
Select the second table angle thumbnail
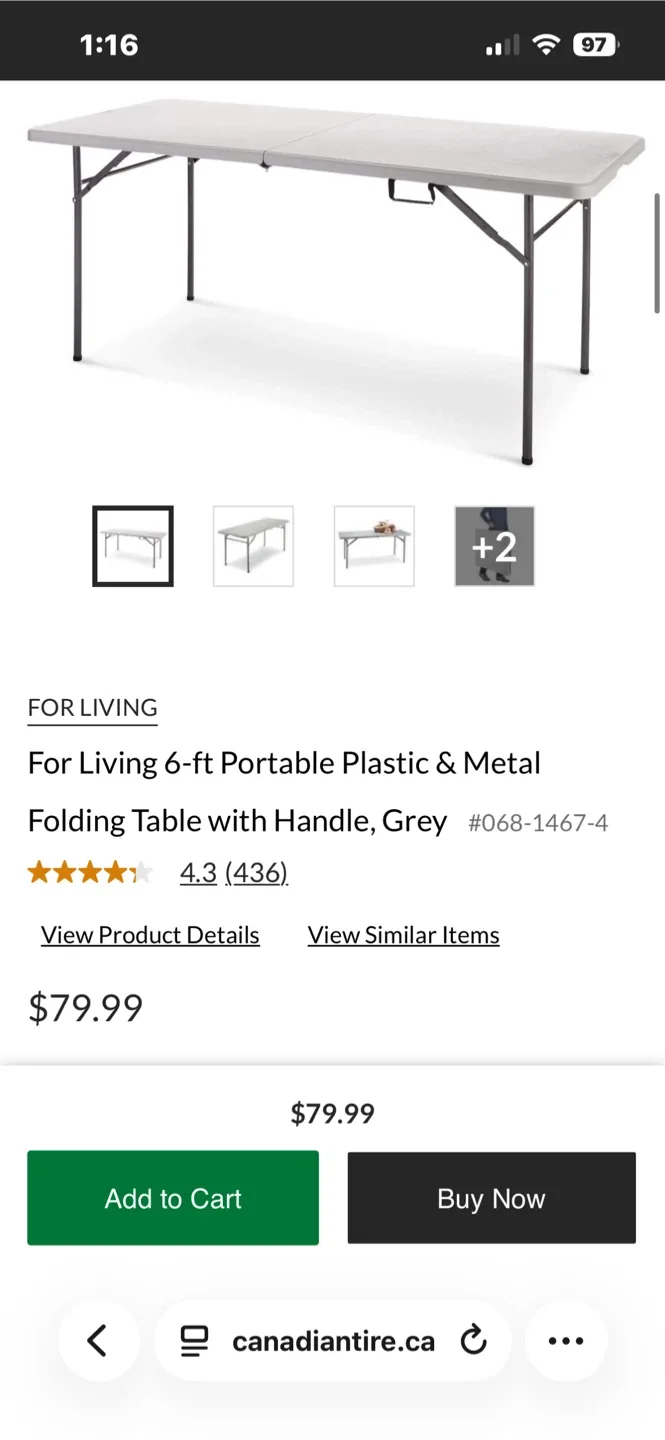(x=253, y=546)
